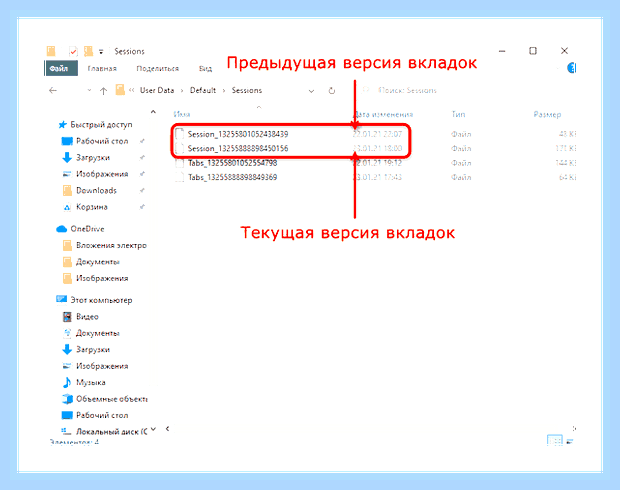Click the Sessions breadcrumb

click(247, 90)
